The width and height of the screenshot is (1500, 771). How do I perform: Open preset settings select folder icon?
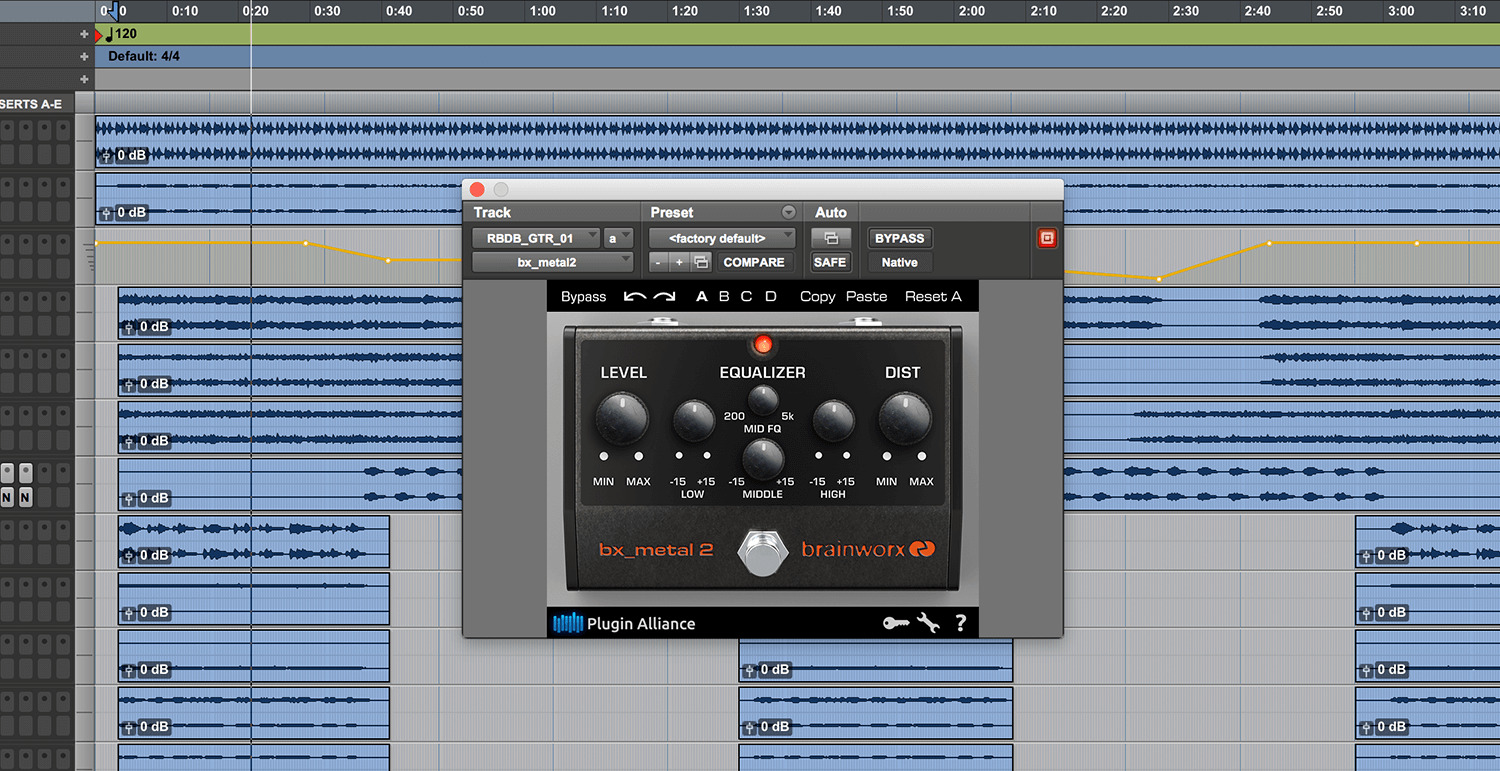click(x=701, y=262)
